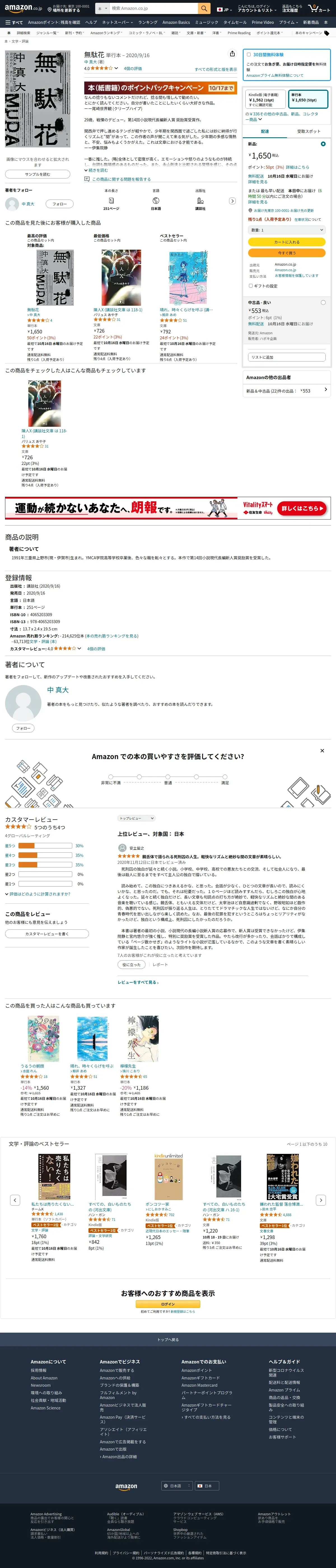This screenshot has width=336, height=1568.
Task: Expand 続きを読む in the description
Action: [x=96, y=170]
